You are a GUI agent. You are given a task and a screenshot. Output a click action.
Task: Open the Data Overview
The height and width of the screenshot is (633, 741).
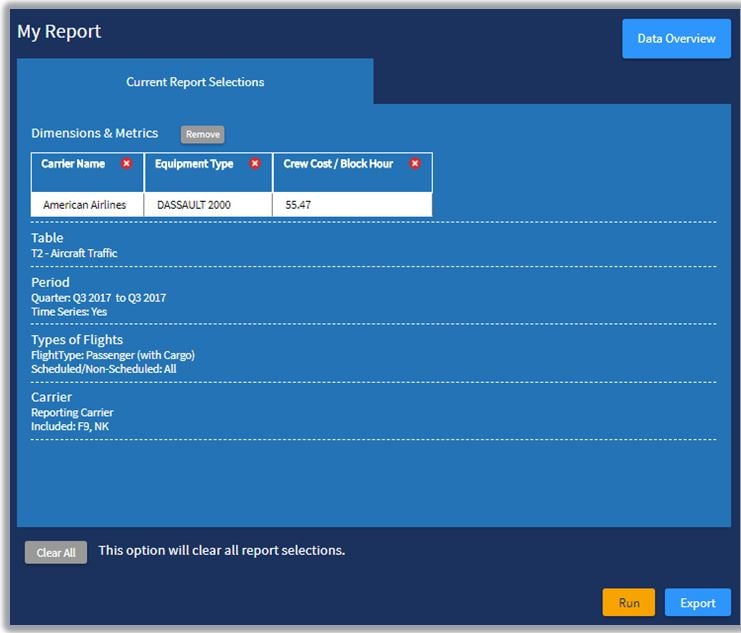676,39
